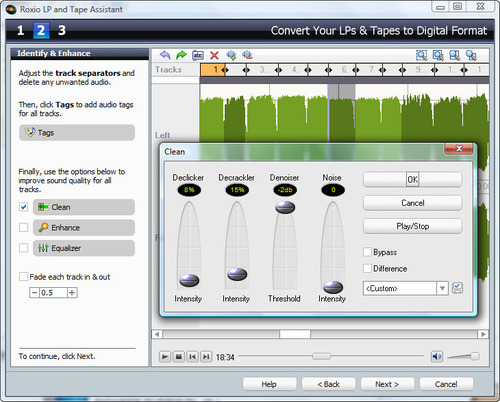Click the second zoom magnifier icon

point(438,55)
